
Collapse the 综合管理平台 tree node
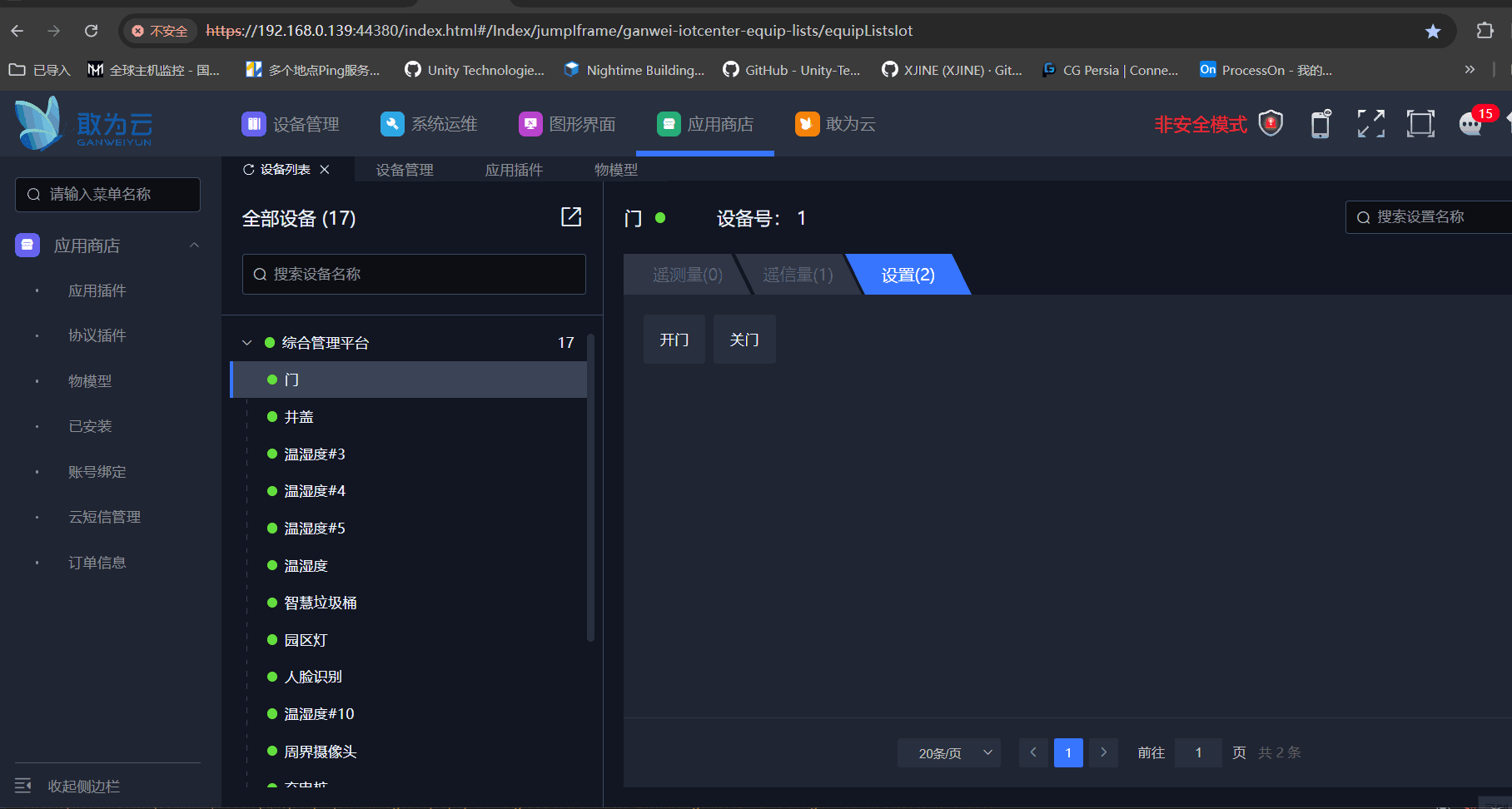pyautogui.click(x=246, y=343)
